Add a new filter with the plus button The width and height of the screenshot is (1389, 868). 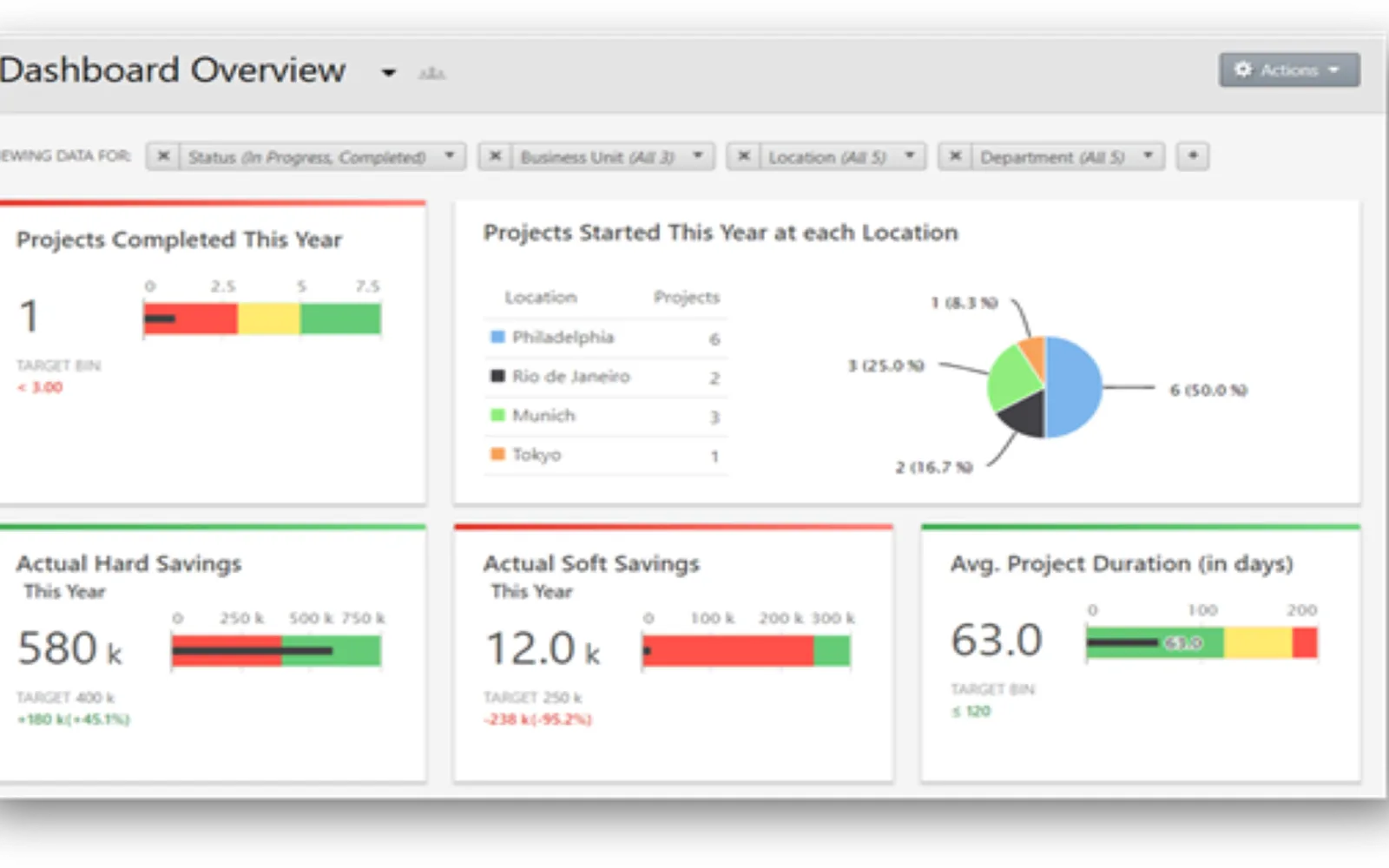tap(1193, 156)
